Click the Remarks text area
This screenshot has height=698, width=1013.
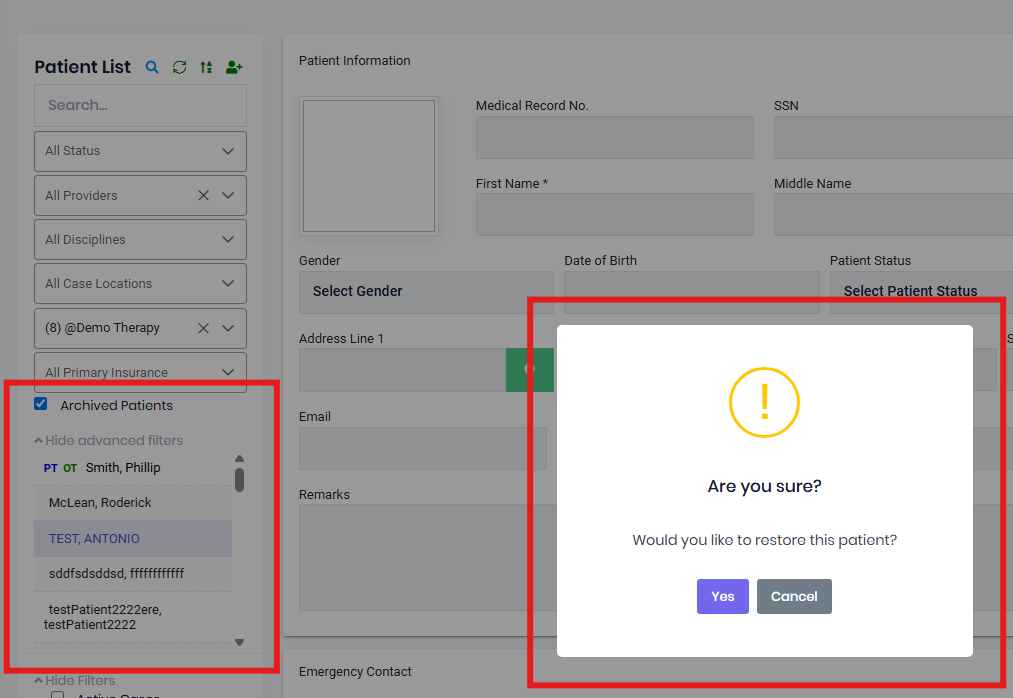(x=427, y=558)
